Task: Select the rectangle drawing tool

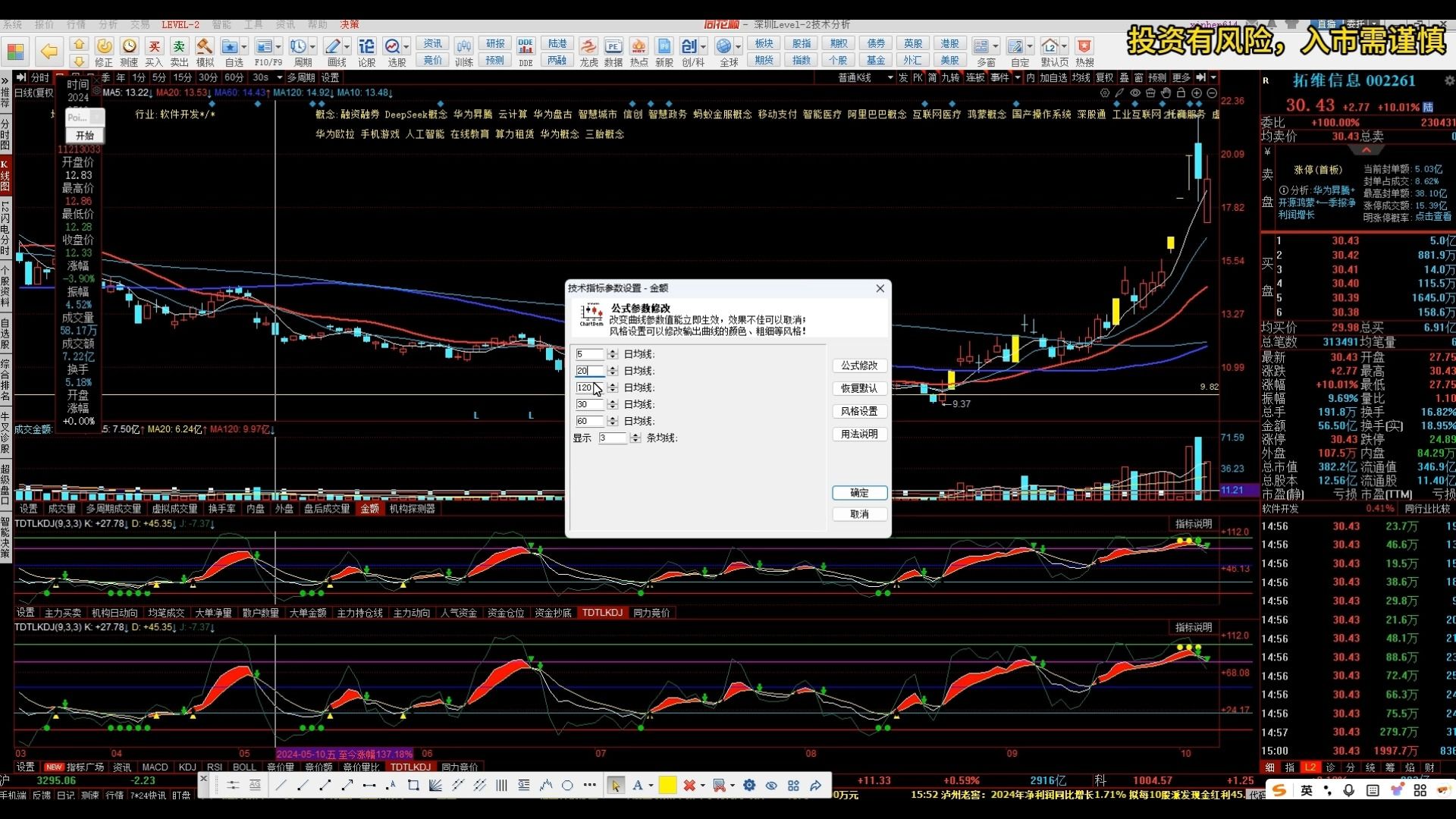Action: (x=413, y=786)
